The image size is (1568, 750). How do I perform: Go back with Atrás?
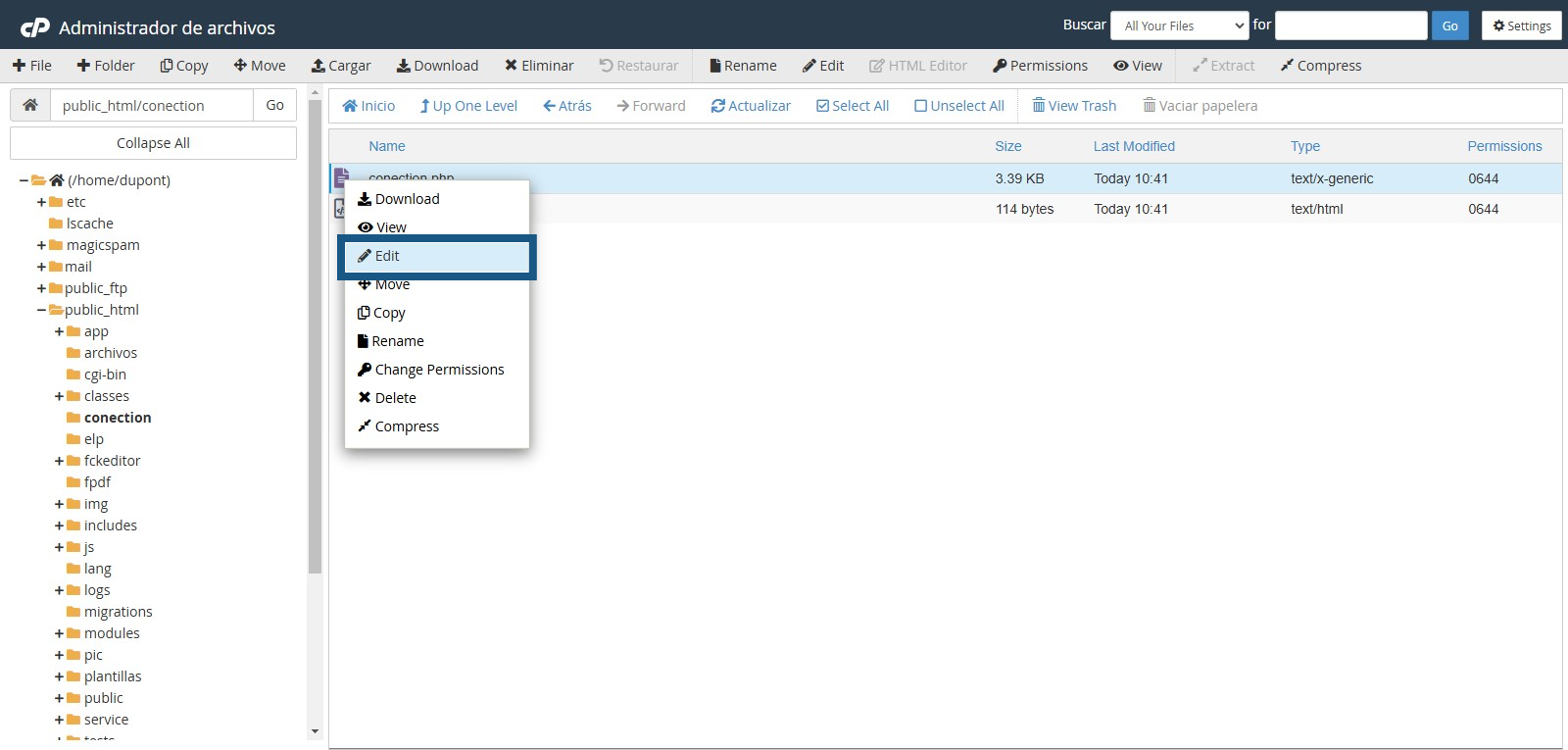tap(567, 106)
